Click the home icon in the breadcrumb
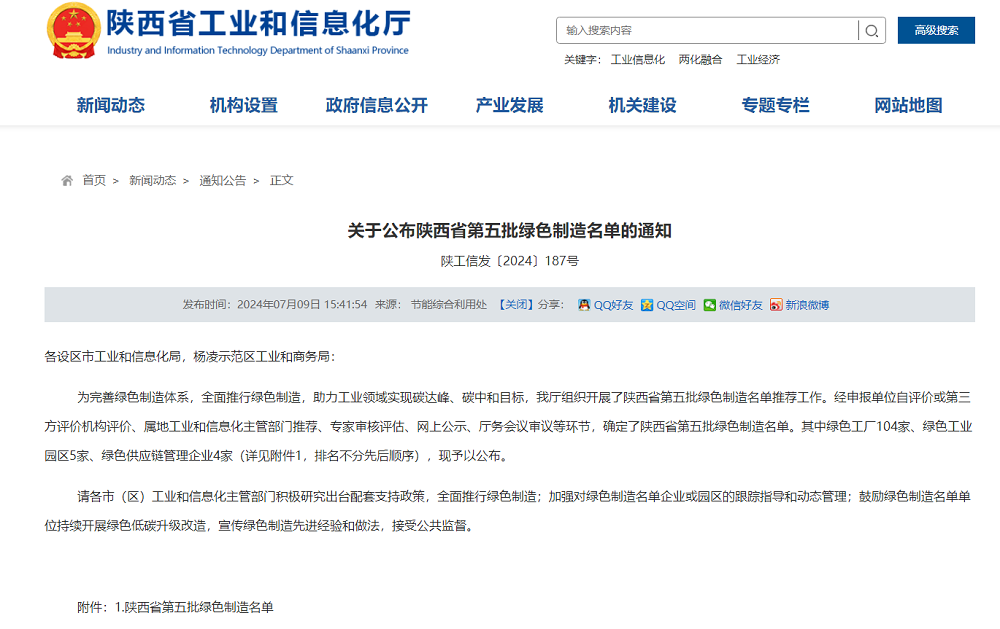 pos(66,180)
